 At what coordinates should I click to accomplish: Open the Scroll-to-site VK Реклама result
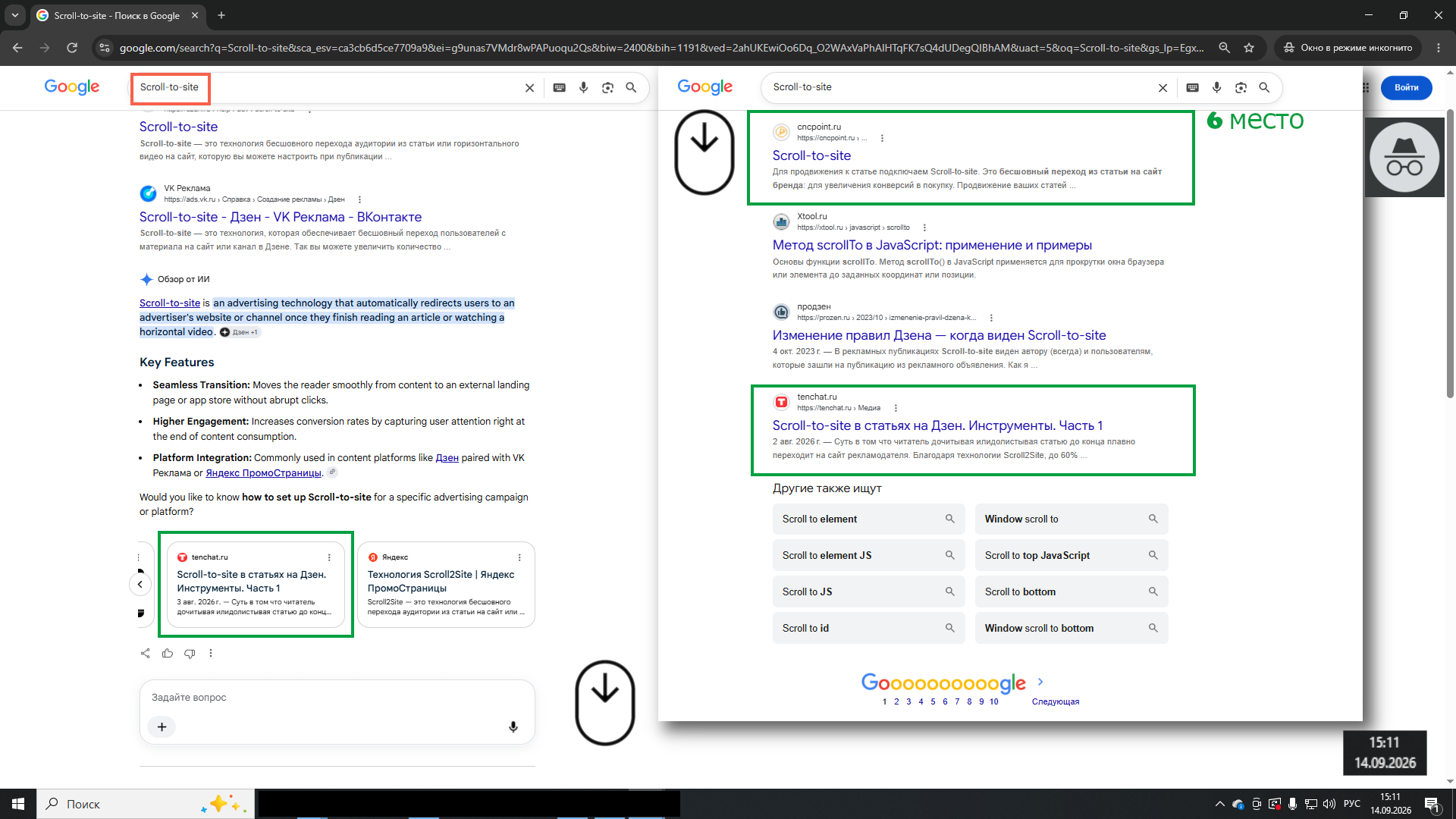pyautogui.click(x=280, y=217)
